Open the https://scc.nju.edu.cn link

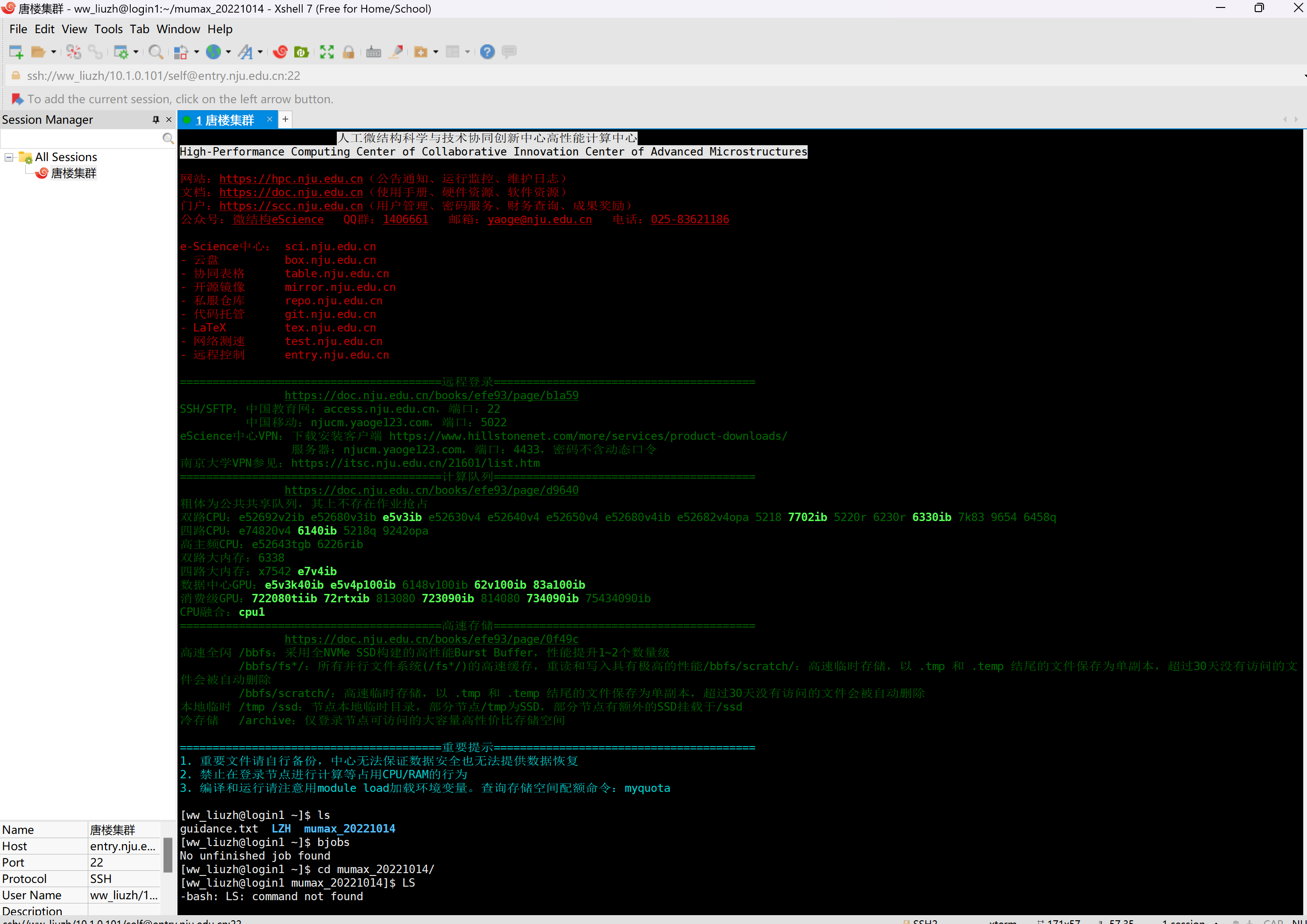pyautogui.click(x=291, y=206)
